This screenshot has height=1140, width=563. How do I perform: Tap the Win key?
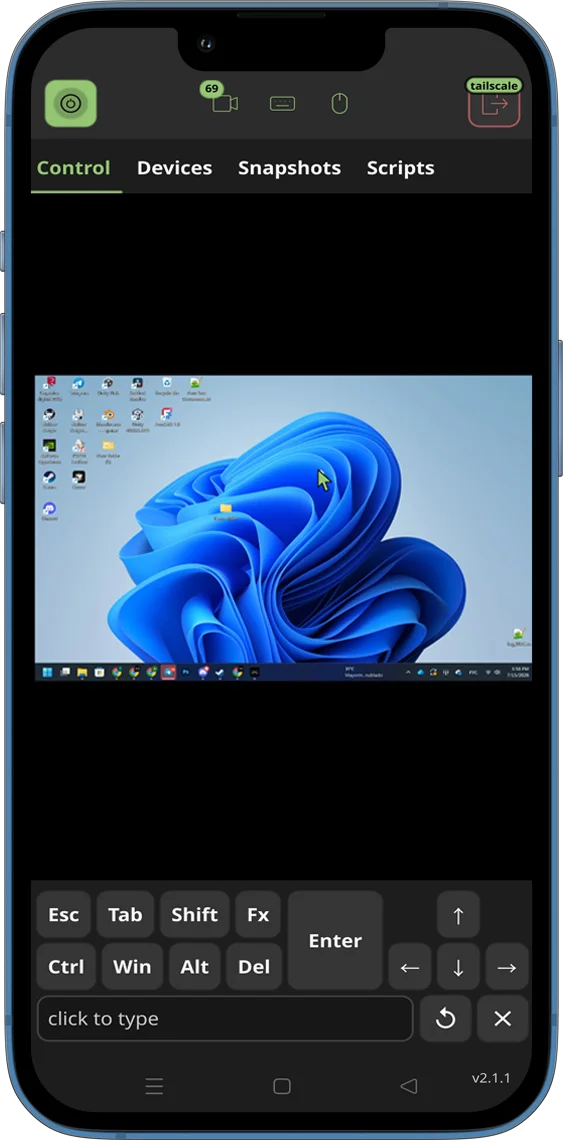point(132,966)
